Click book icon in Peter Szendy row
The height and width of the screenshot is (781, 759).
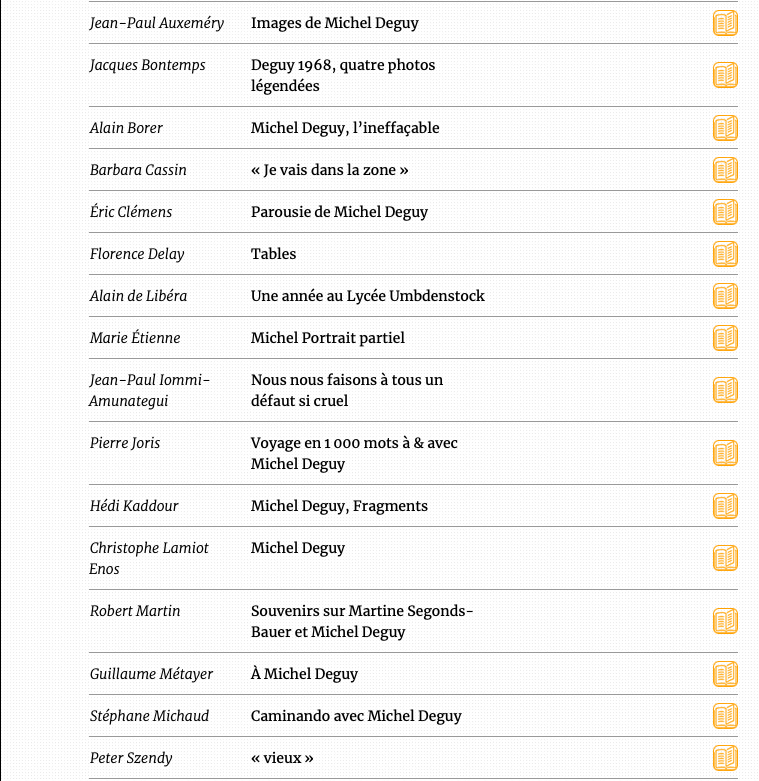725,758
